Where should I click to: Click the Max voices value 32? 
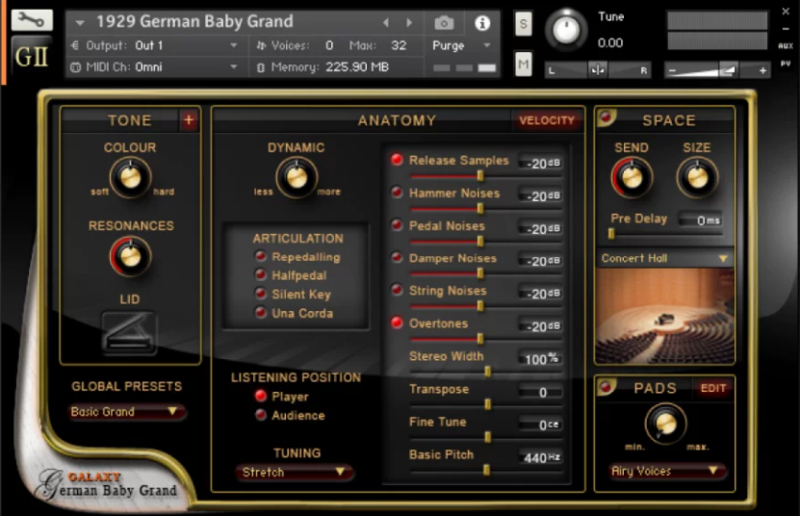pos(398,45)
